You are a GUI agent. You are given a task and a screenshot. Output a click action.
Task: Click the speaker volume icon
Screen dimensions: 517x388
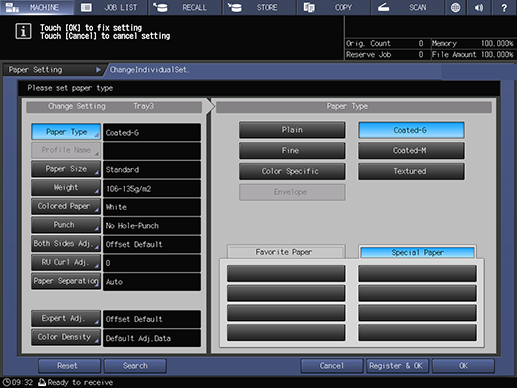point(479,7)
